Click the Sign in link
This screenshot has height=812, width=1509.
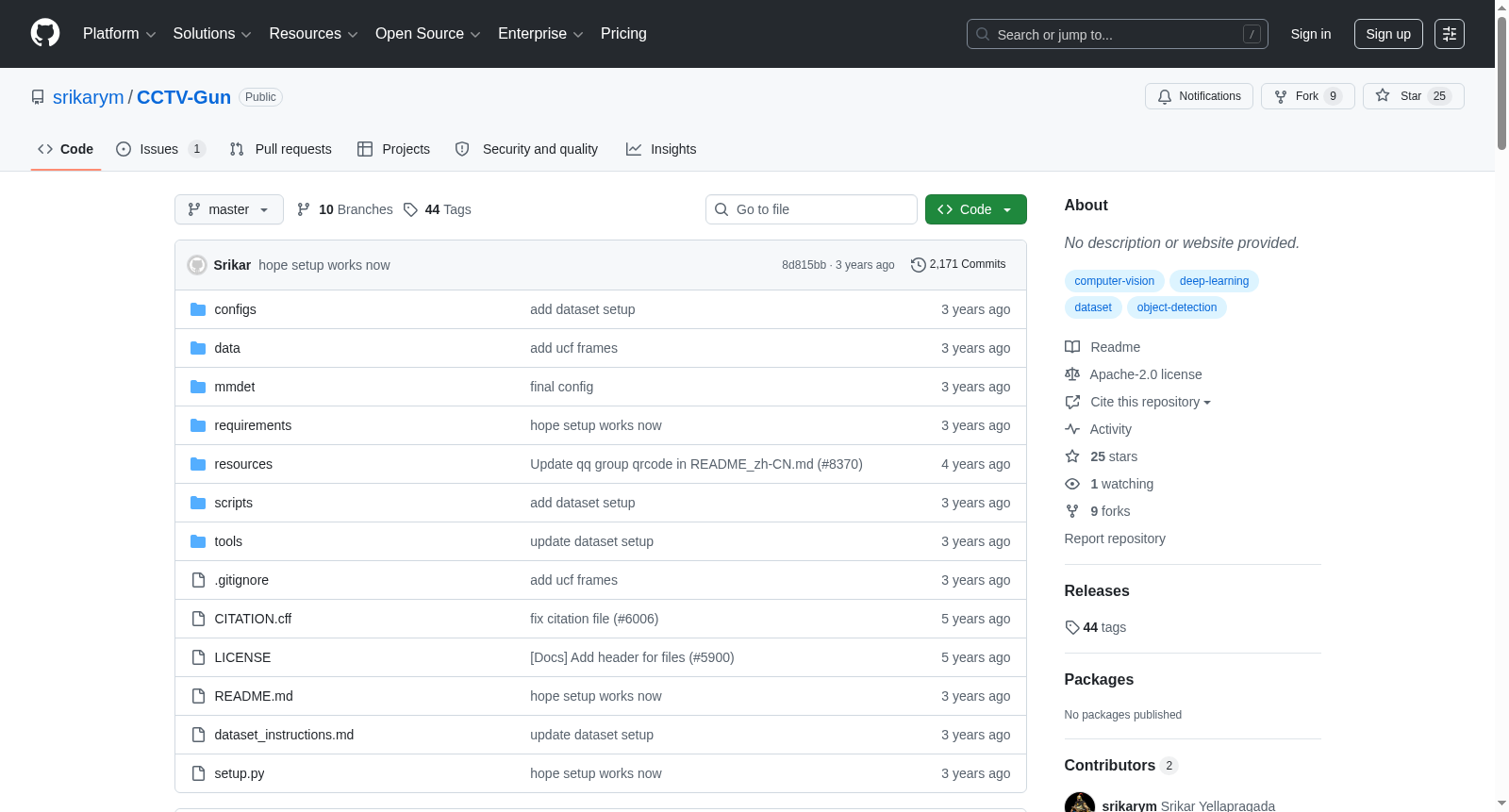tap(1311, 34)
